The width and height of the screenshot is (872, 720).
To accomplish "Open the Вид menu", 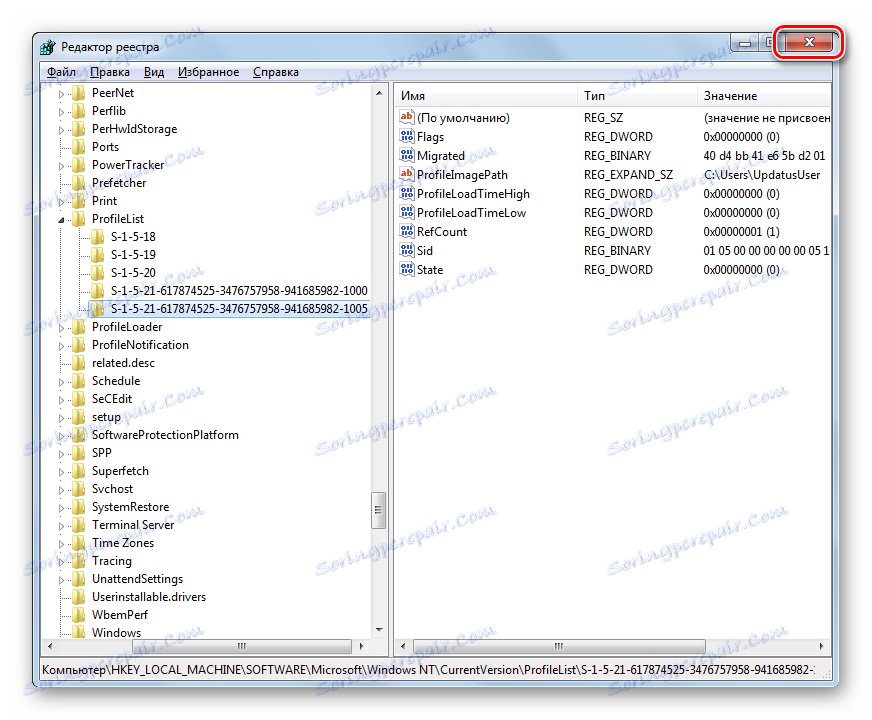I will click(153, 72).
